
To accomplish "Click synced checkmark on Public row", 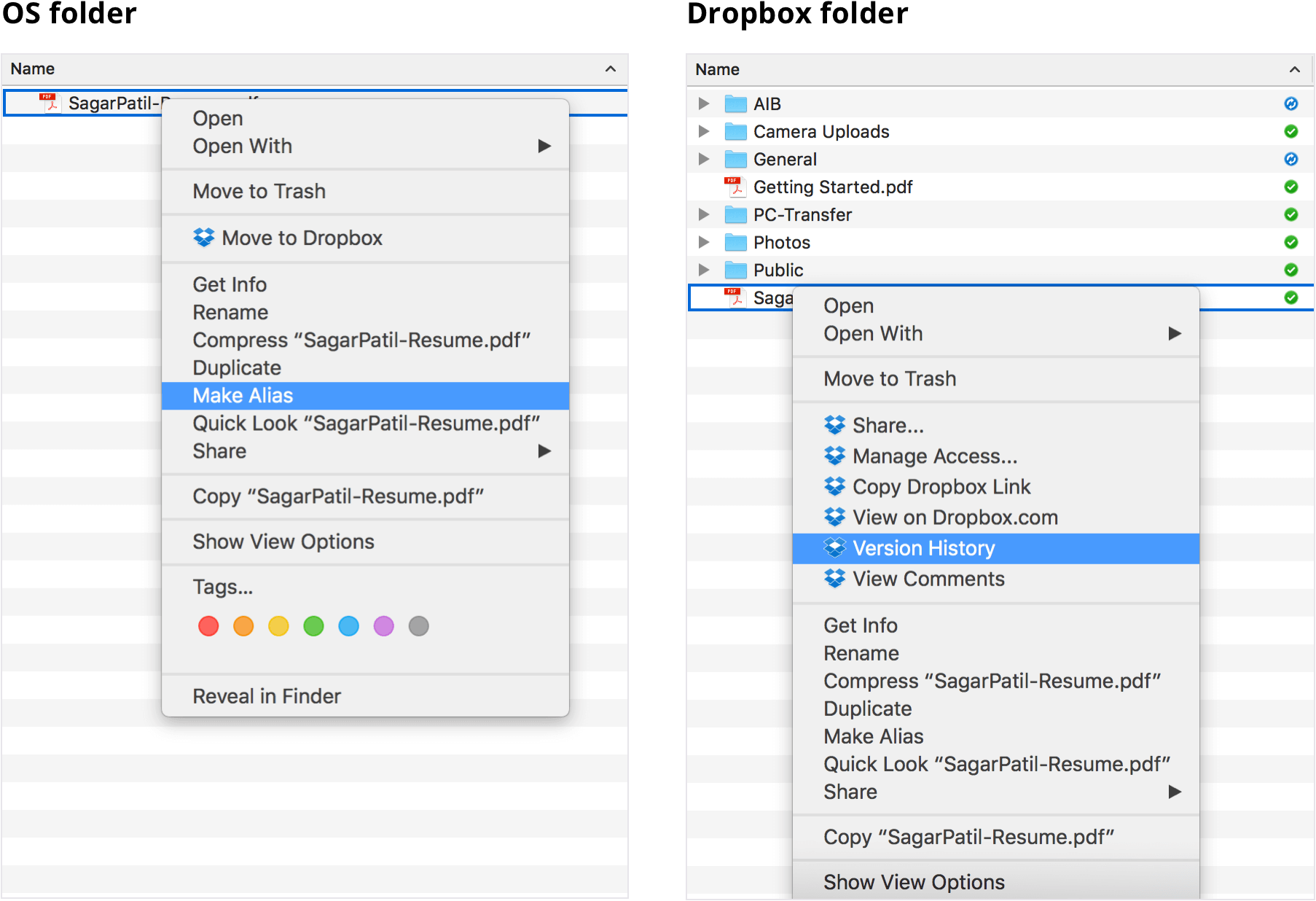I will 1290,270.
